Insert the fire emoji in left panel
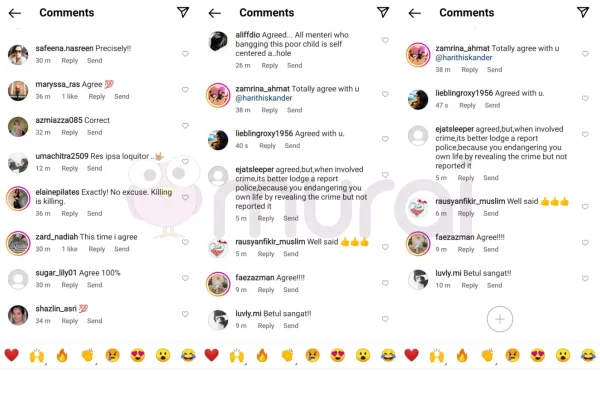Image resolution: width=600 pixels, height=400 pixels. 62,355
